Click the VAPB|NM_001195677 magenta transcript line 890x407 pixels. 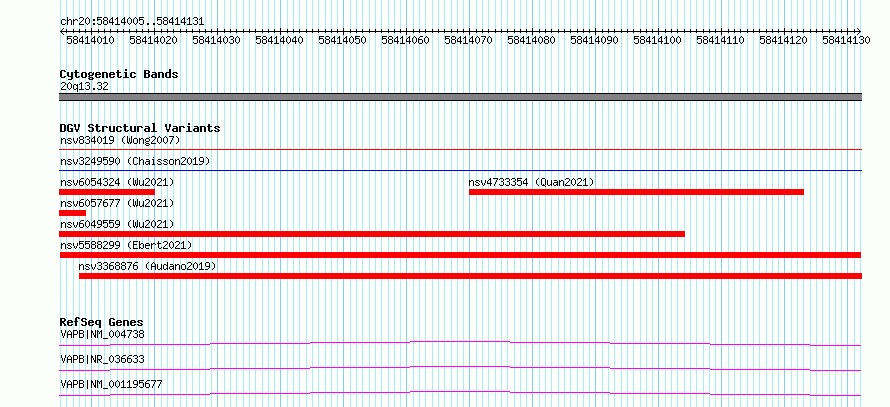[x=460, y=393]
